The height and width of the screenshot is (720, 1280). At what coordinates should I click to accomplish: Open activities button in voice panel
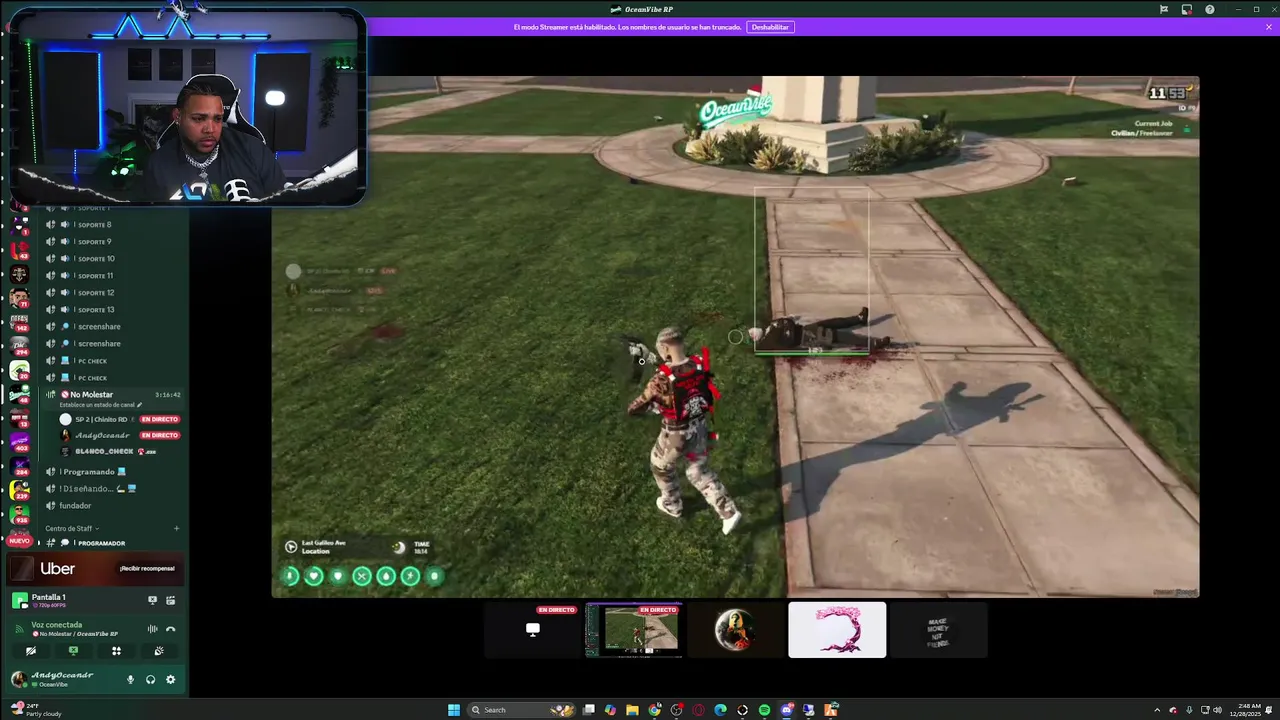(116, 651)
